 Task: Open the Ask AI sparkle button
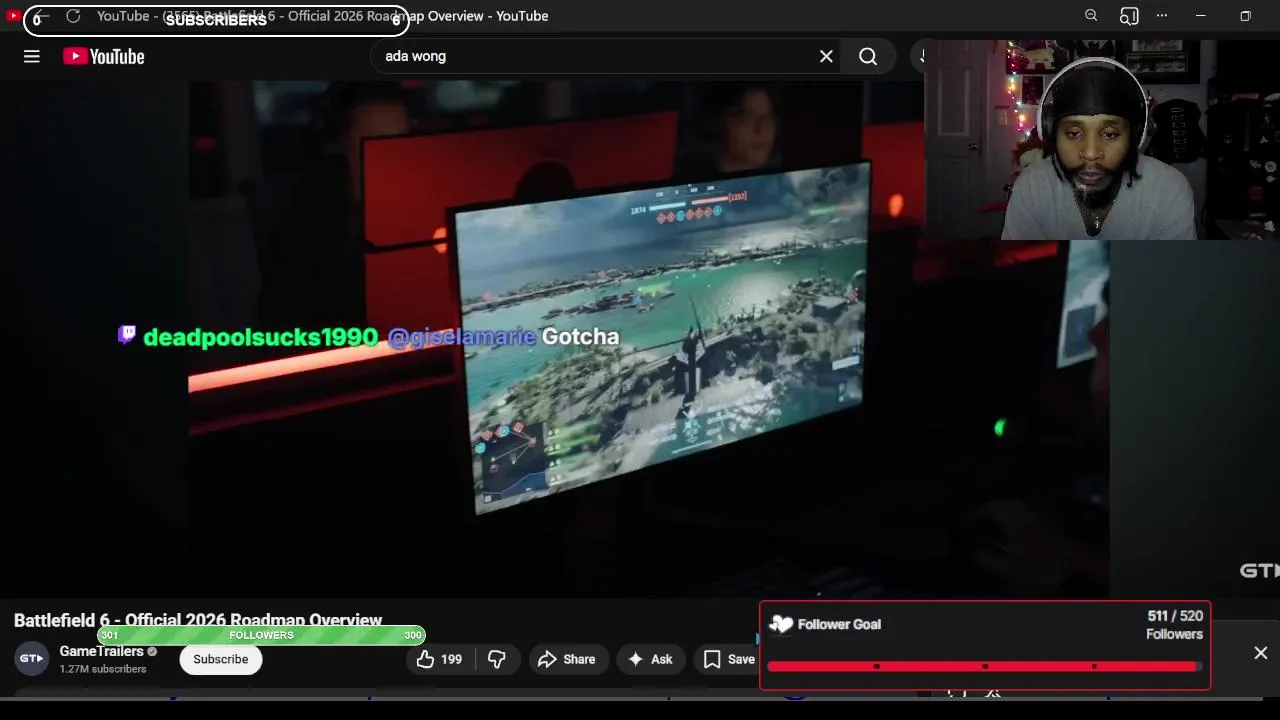[650, 659]
